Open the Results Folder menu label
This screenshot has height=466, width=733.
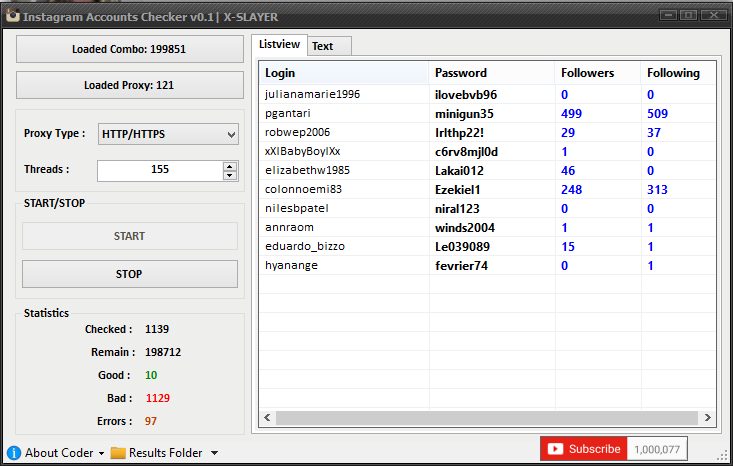(x=165, y=452)
